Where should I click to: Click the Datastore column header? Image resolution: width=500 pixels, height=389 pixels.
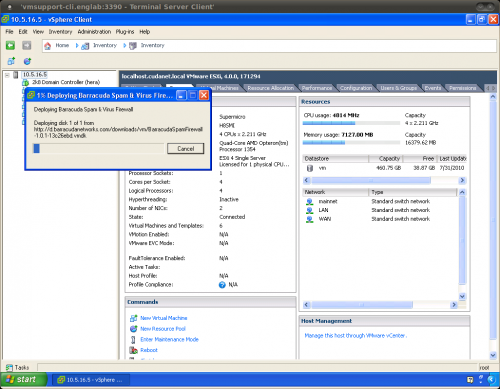pyautogui.click(x=336, y=159)
